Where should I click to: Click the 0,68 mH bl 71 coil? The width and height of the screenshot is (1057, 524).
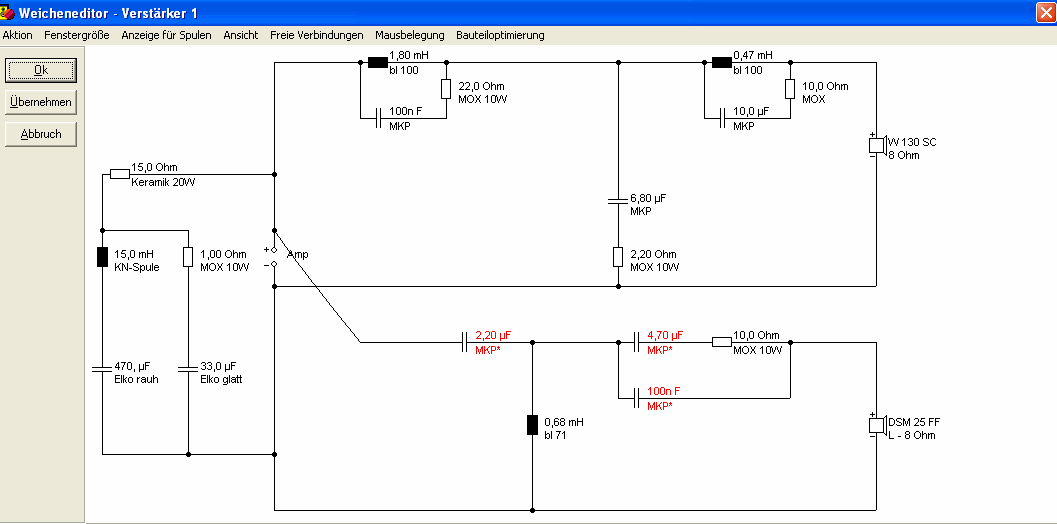[533, 425]
